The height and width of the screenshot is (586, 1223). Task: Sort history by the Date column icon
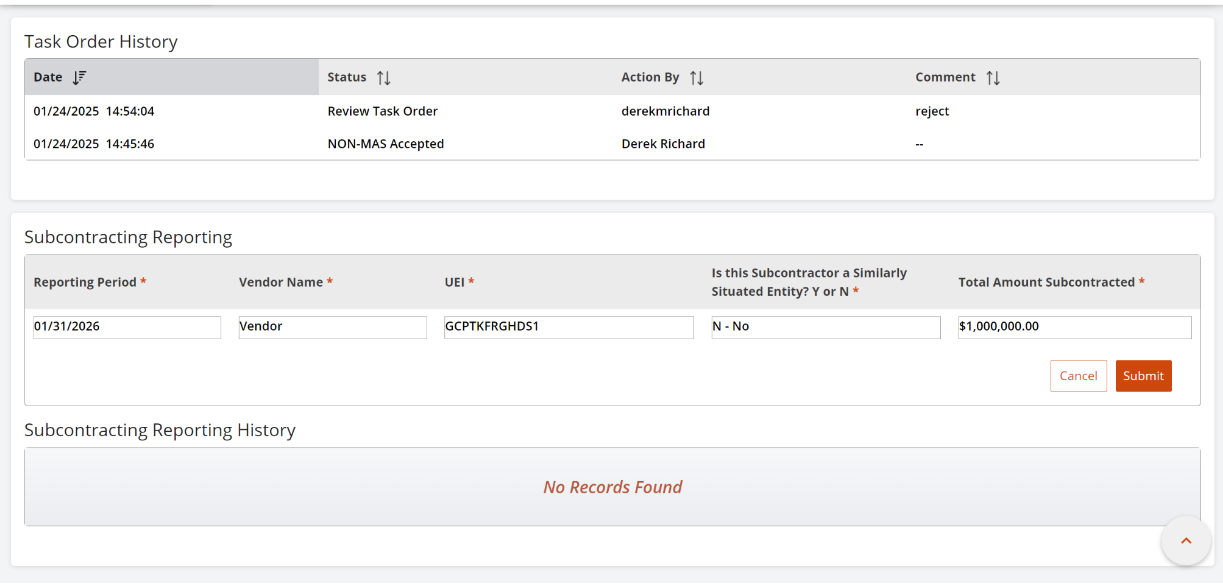click(x=78, y=77)
